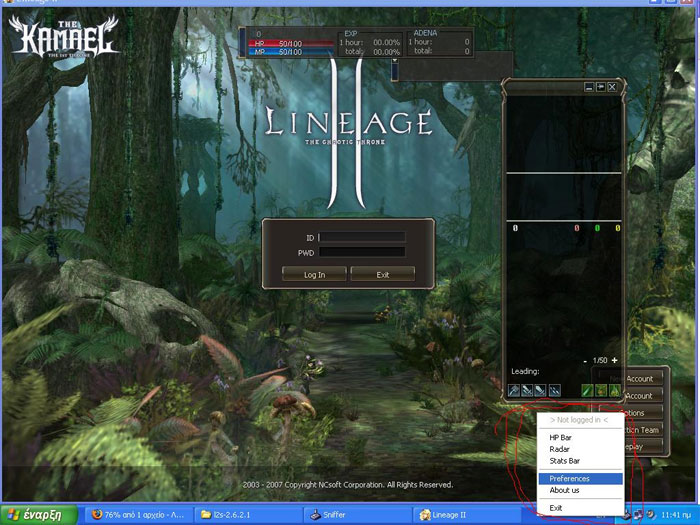The height and width of the screenshot is (525, 700).
Task: Open the Windows Start button έναρξη
Action: (x=39, y=515)
